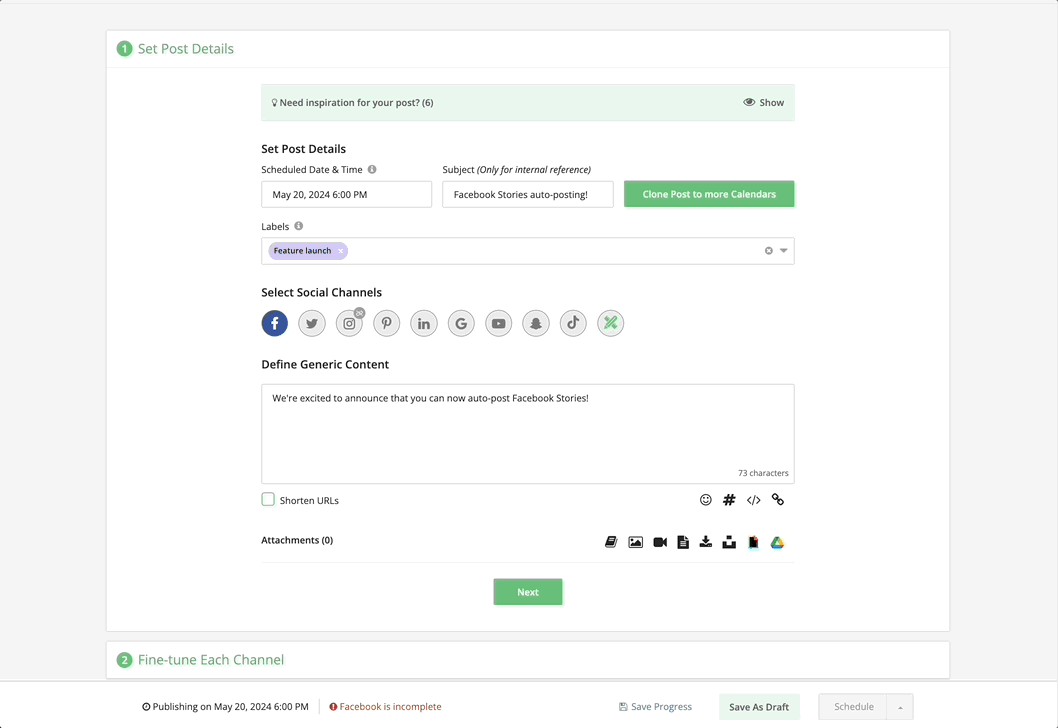
Task: Click the Next button
Action: [528, 592]
